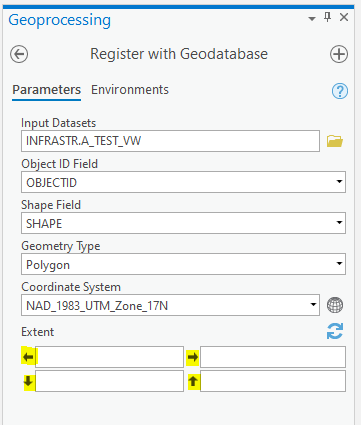
Task: Click the right extent input box
Action: click(273, 357)
